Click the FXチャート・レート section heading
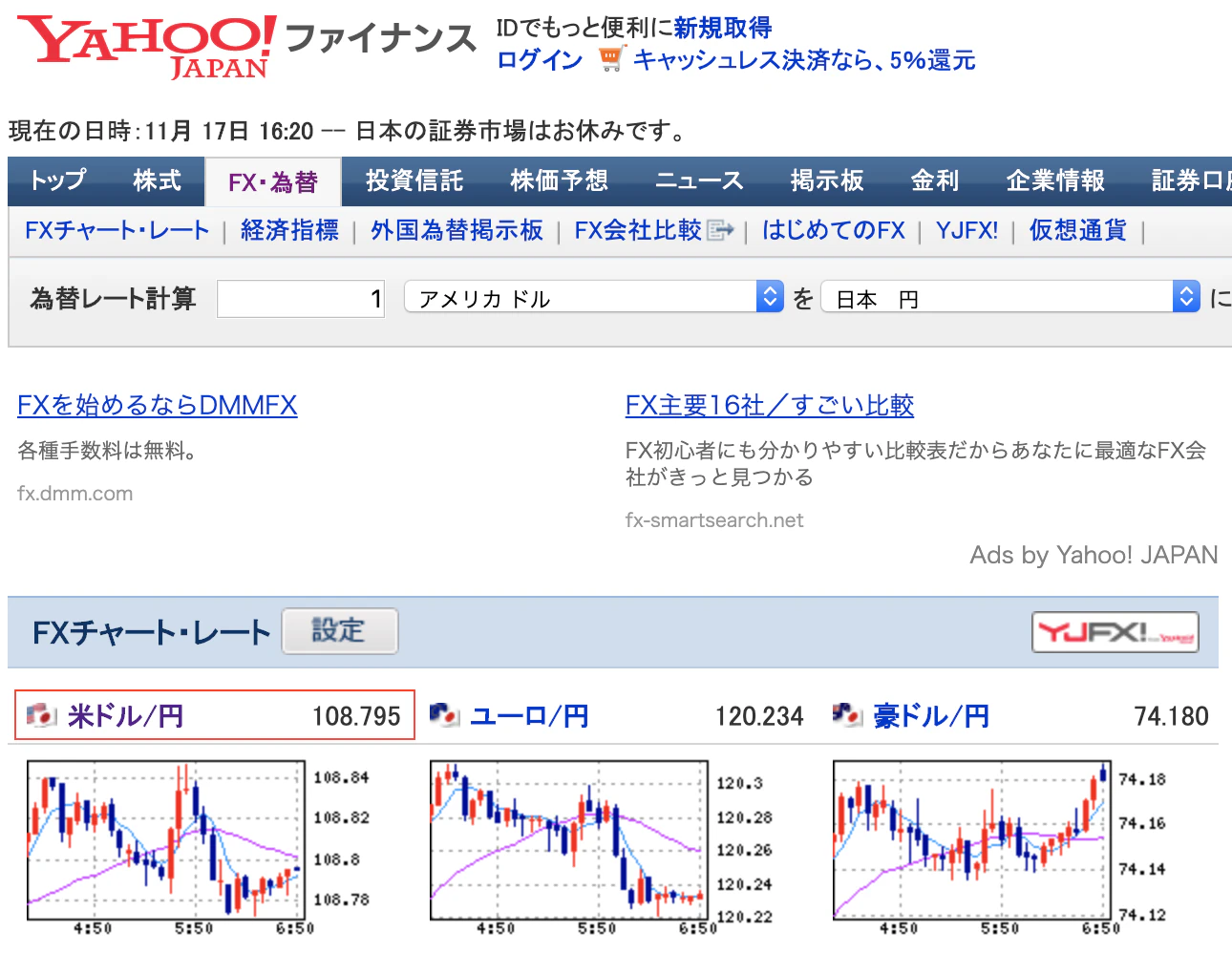The image size is (1232, 953). coord(151,632)
